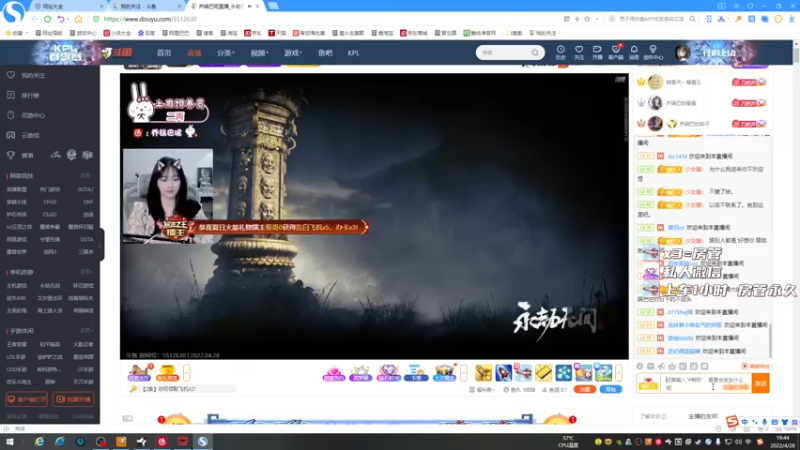Open the user avatar in the header
The image size is (800, 450).
pos(683,53)
